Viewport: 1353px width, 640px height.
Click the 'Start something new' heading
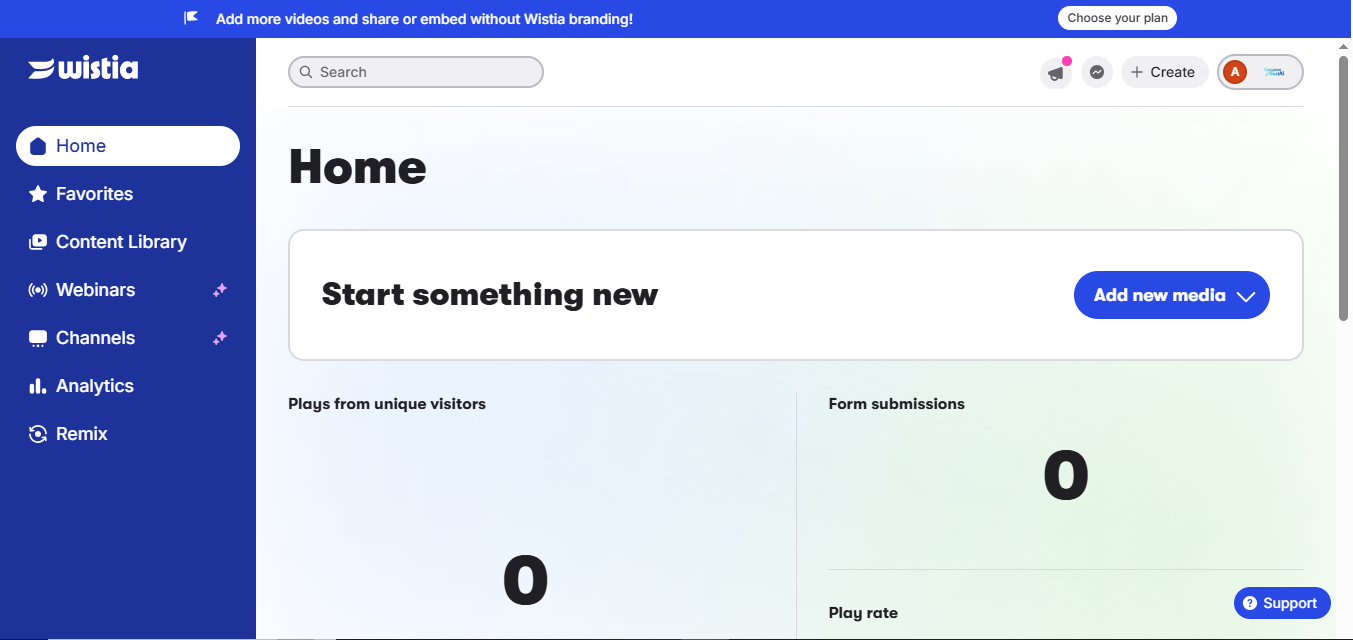(x=490, y=295)
